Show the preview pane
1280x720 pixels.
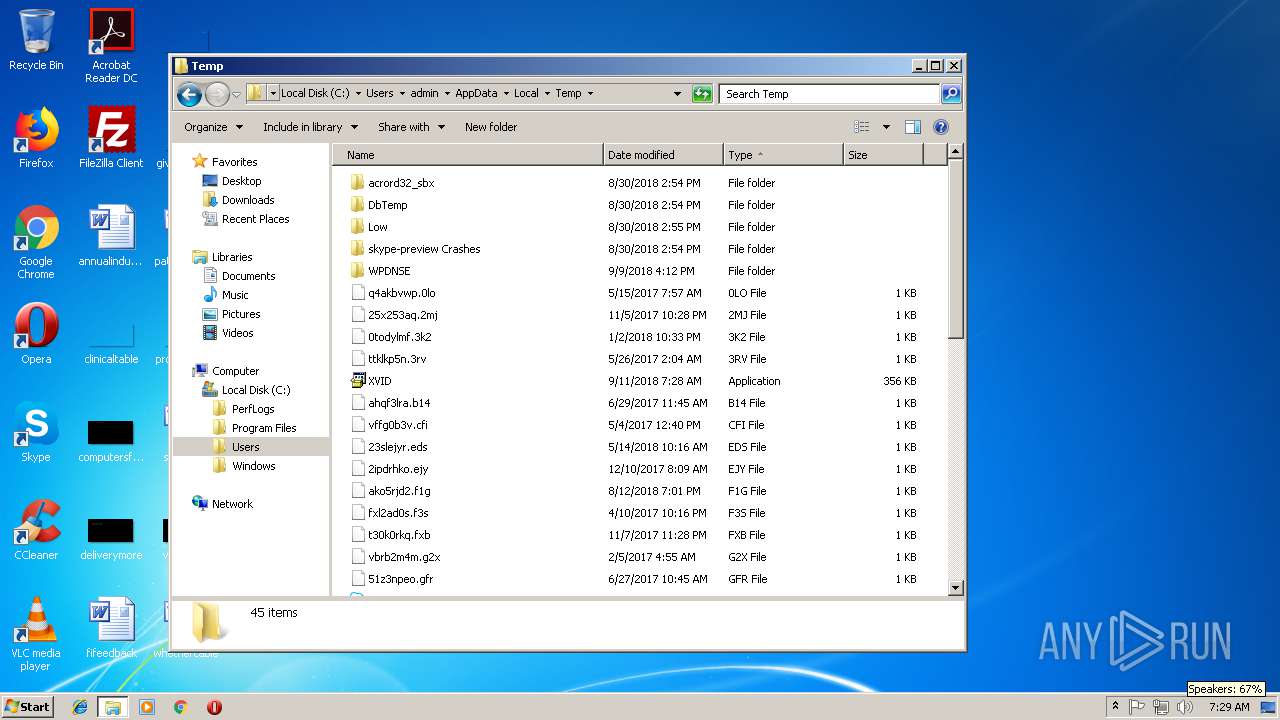click(912, 127)
